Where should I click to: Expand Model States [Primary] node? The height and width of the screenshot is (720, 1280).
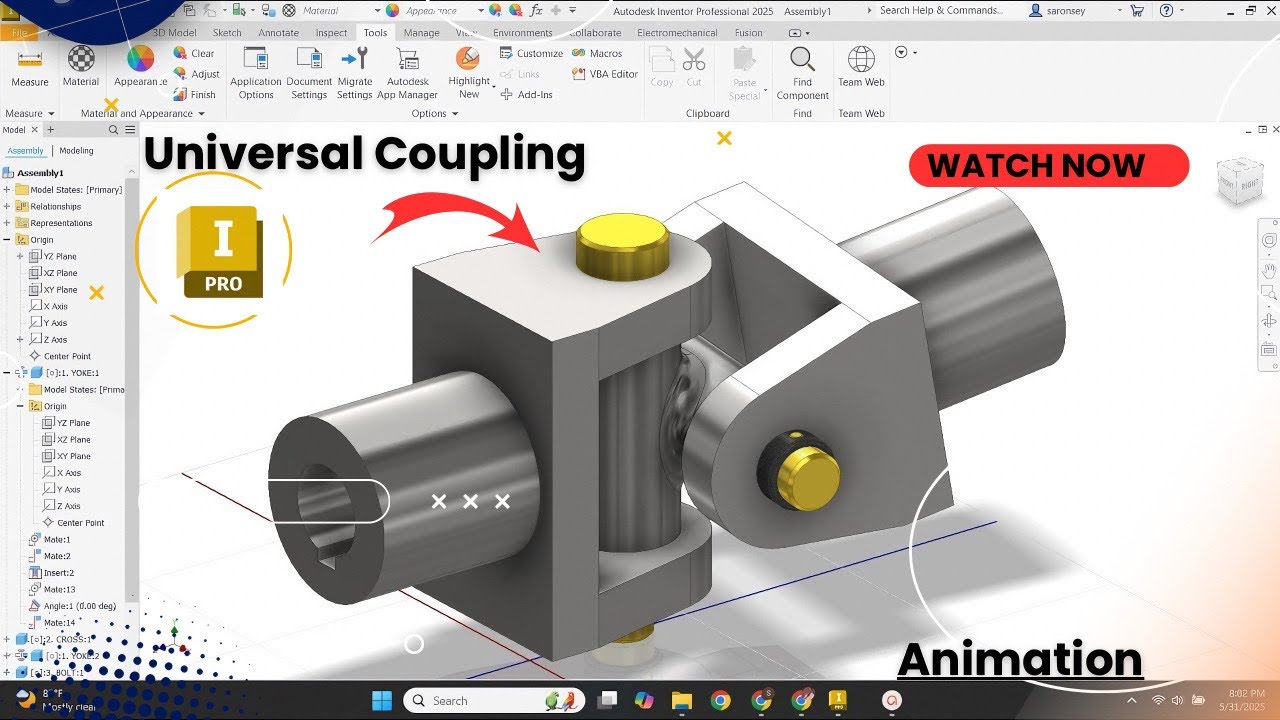(7, 190)
